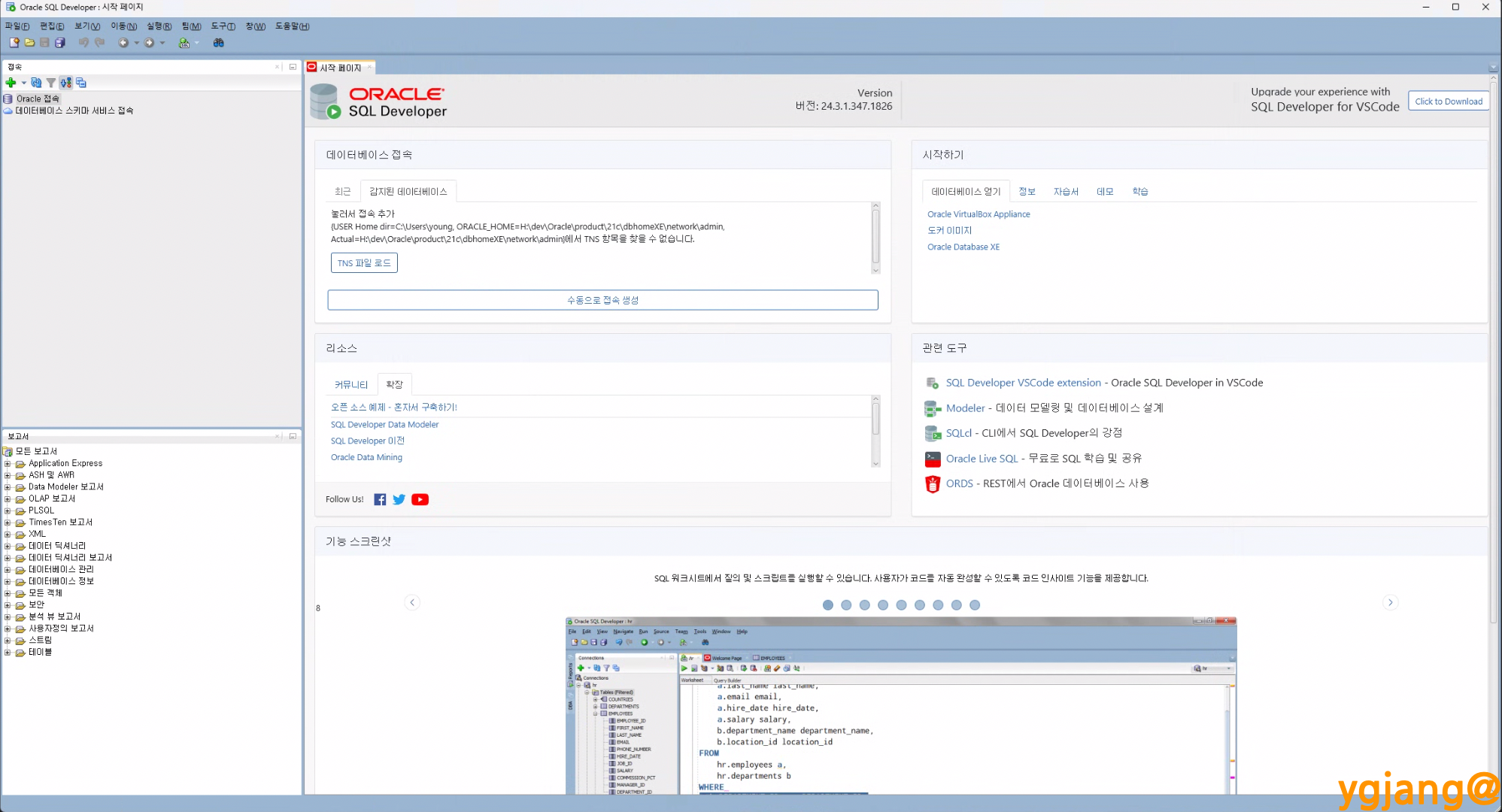Click the collapse all icon in connections panel
Image resolution: width=1502 pixels, height=812 pixels.
click(x=81, y=83)
